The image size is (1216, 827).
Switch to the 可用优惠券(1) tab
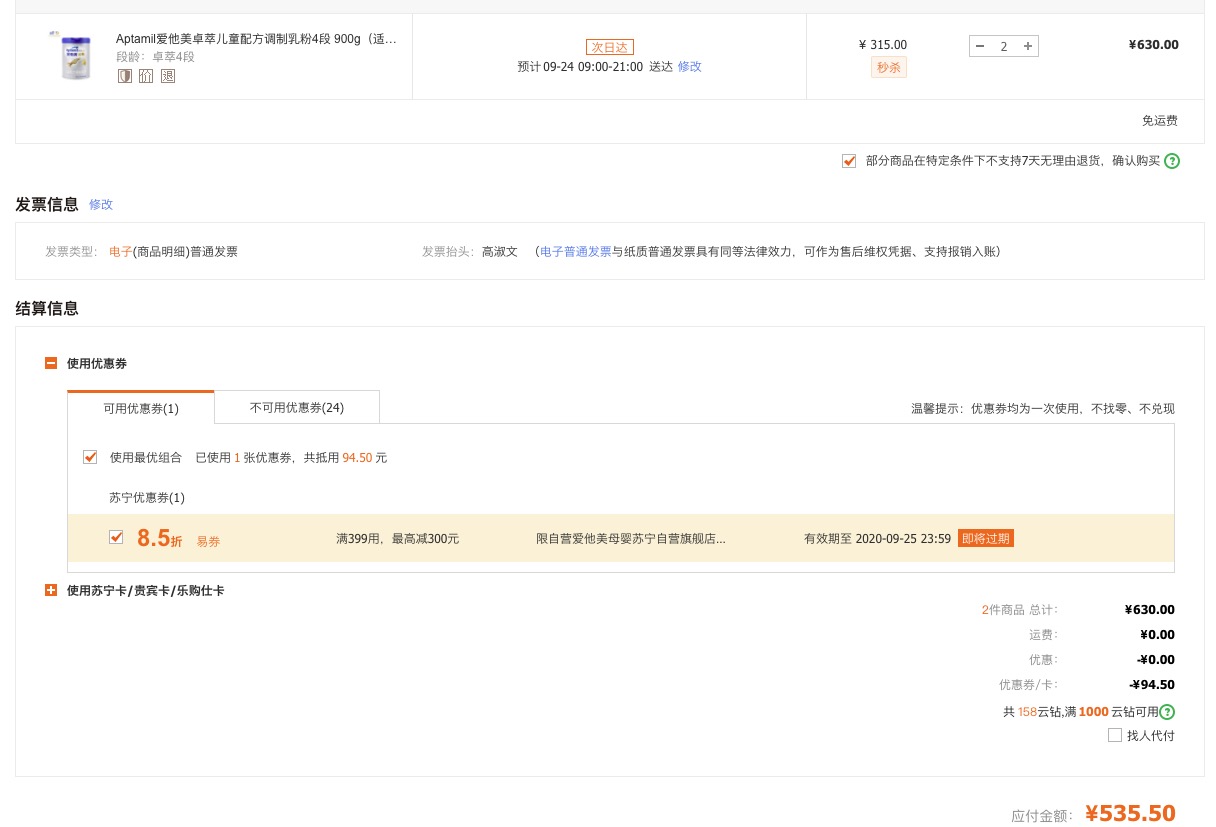(141, 408)
